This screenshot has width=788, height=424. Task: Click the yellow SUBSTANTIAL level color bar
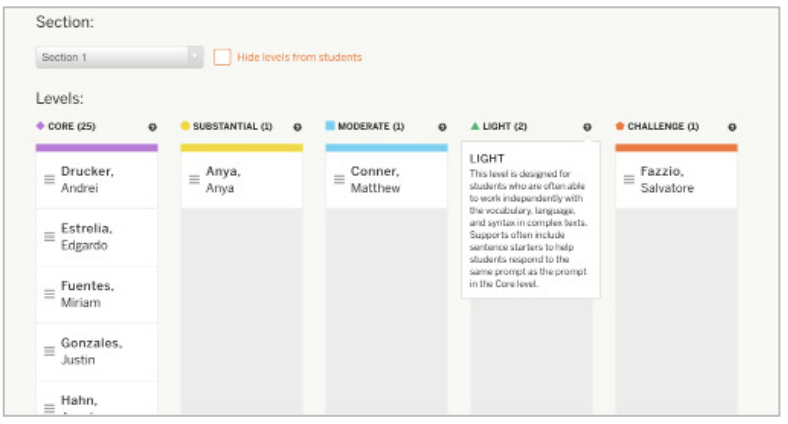click(x=241, y=147)
